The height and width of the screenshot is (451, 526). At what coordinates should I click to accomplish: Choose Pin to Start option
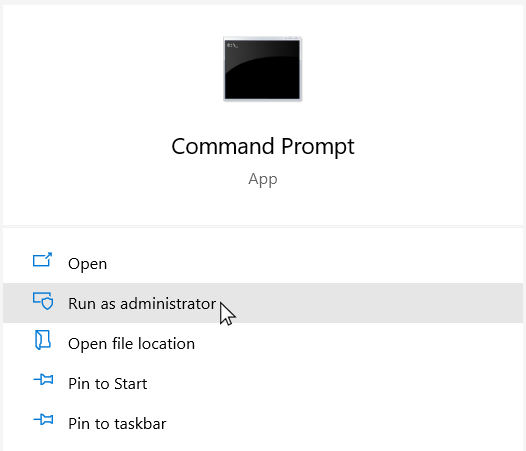tap(108, 384)
